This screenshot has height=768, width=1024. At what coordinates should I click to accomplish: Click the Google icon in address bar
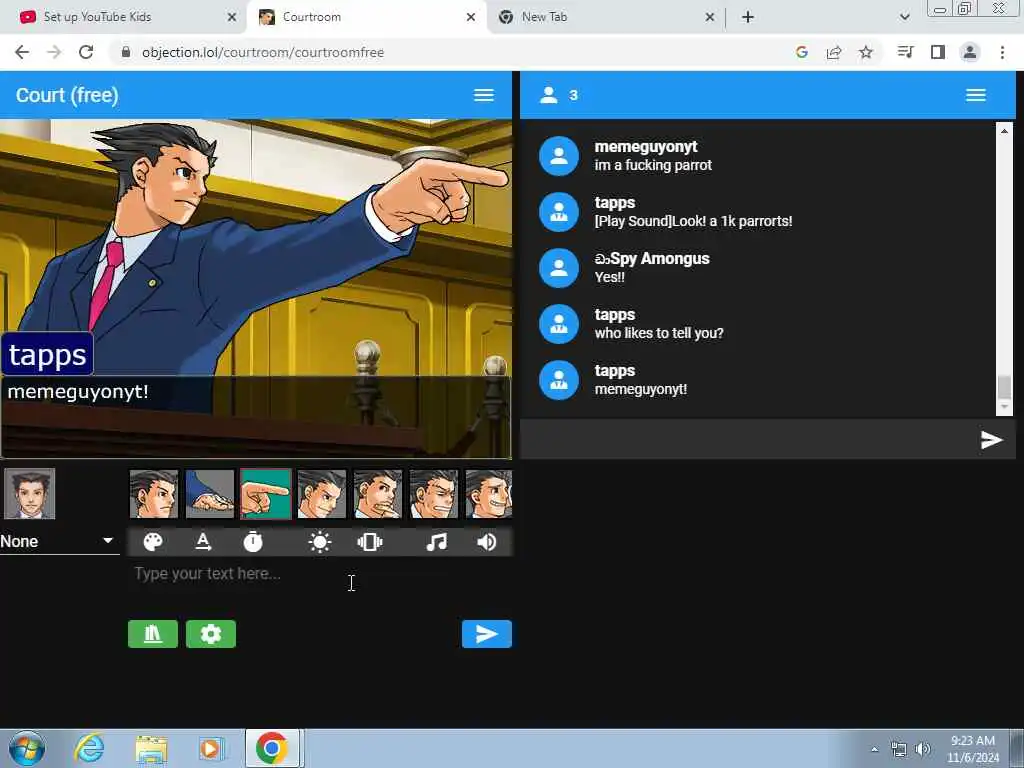point(802,52)
